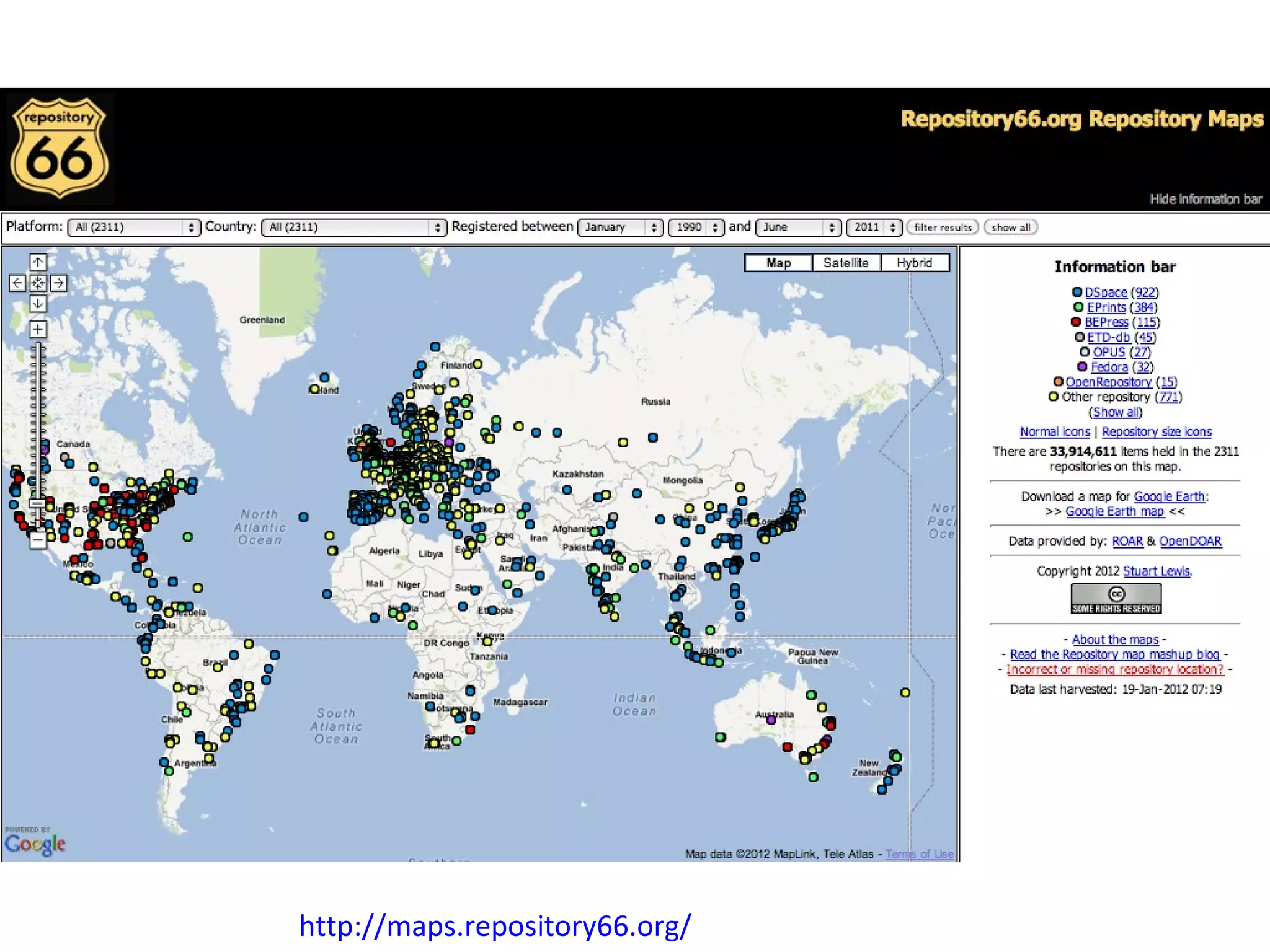Click the Google logo on the map
This screenshot has height=952, width=1270.
pyautogui.click(x=35, y=844)
